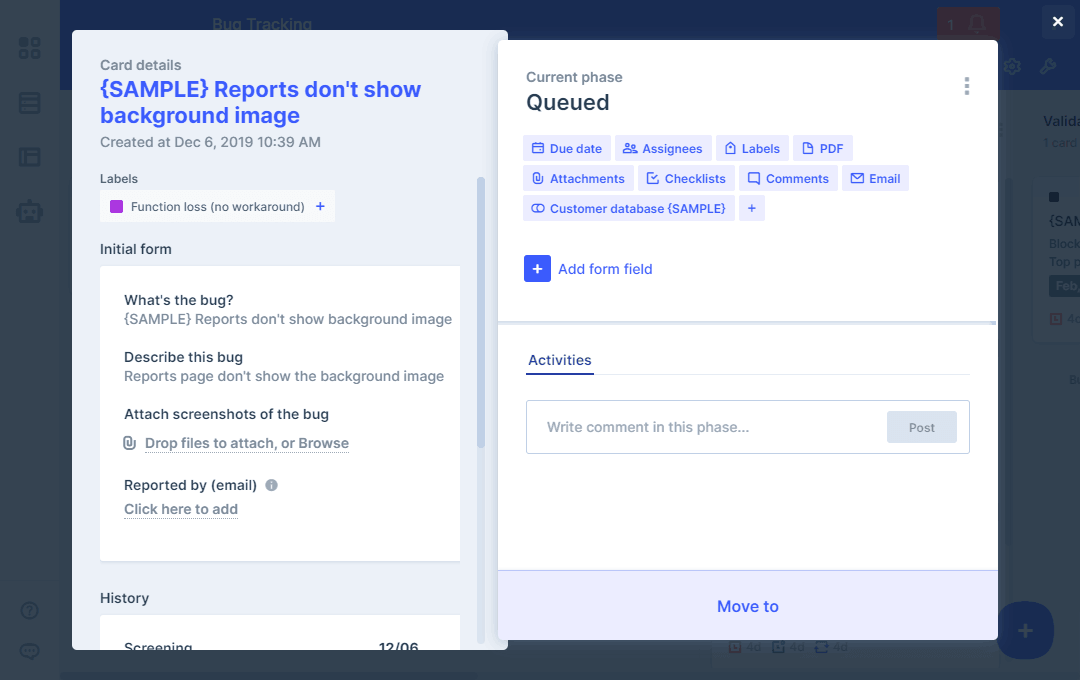
Task: Switch to the Activities tab
Action: [560, 361]
